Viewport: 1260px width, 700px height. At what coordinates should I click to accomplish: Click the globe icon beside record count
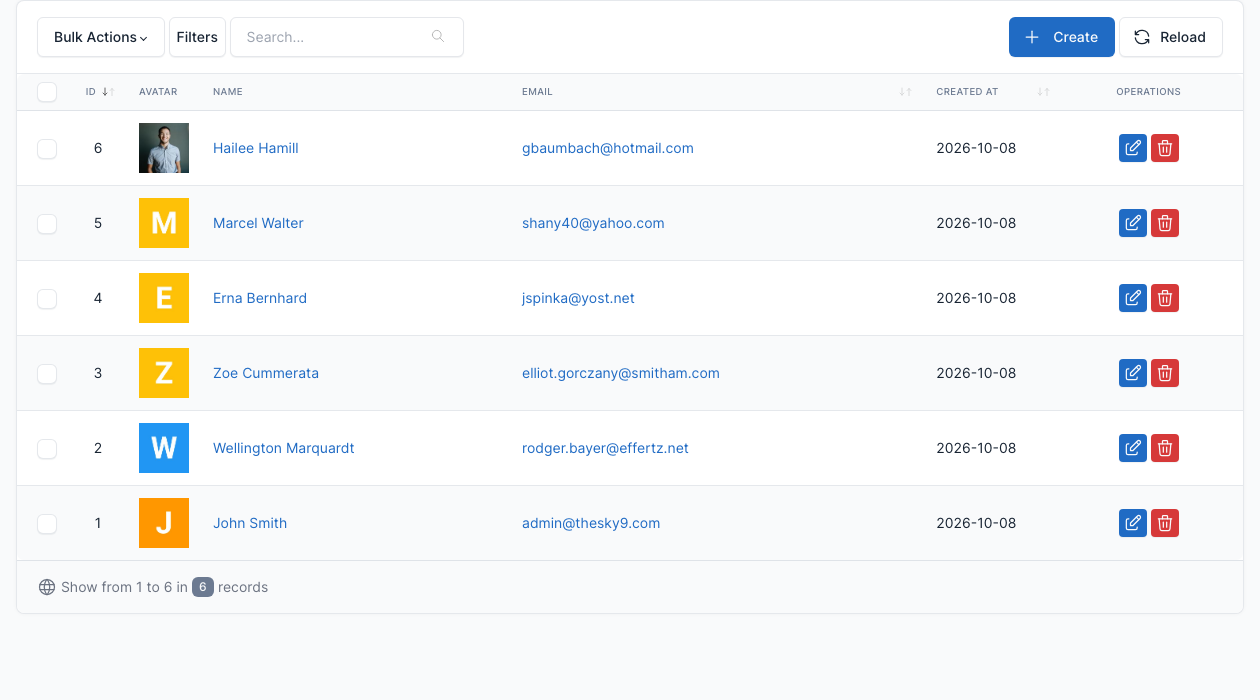pos(47,587)
